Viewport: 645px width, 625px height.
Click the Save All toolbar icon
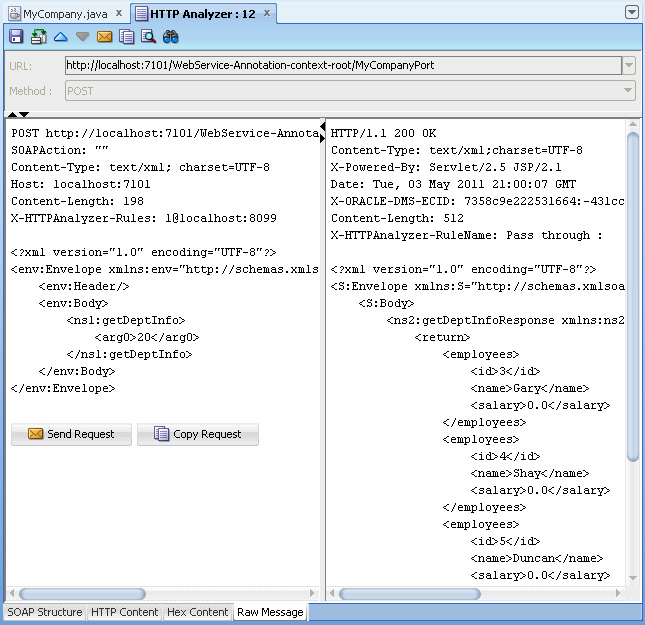pos(39,37)
